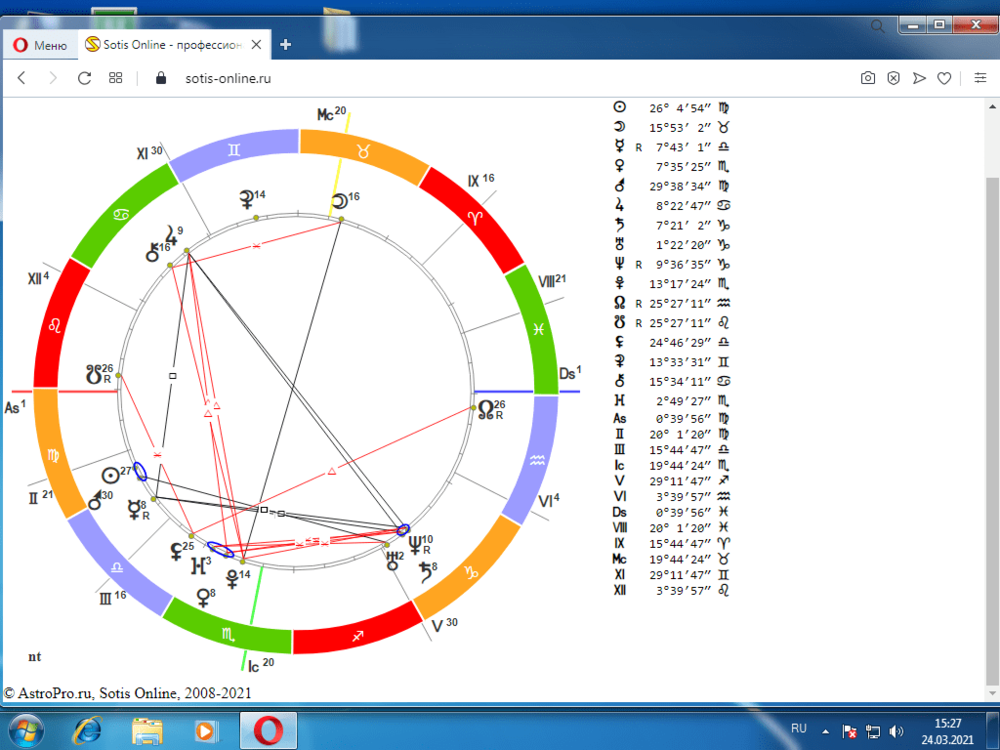Click the page scrollbar up arrow
Screen dimensions: 1000x750
[x=992, y=105]
